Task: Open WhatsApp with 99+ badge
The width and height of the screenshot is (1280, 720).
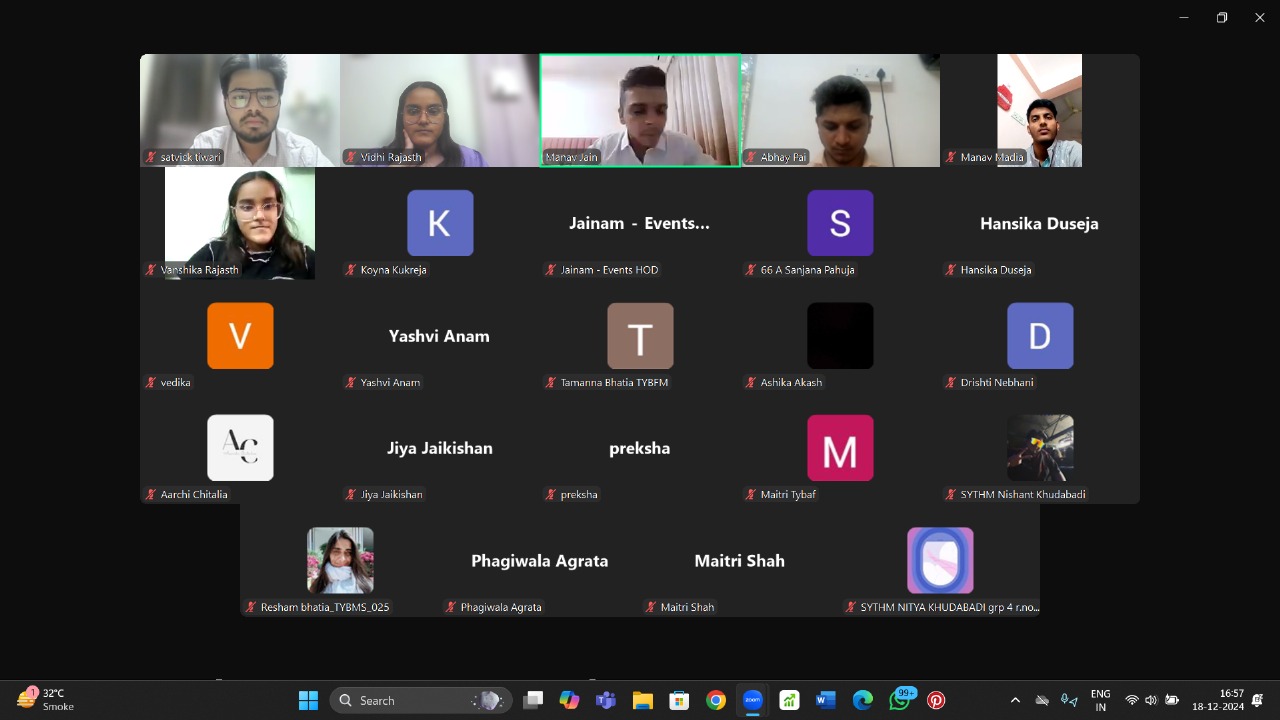Action: point(899,700)
